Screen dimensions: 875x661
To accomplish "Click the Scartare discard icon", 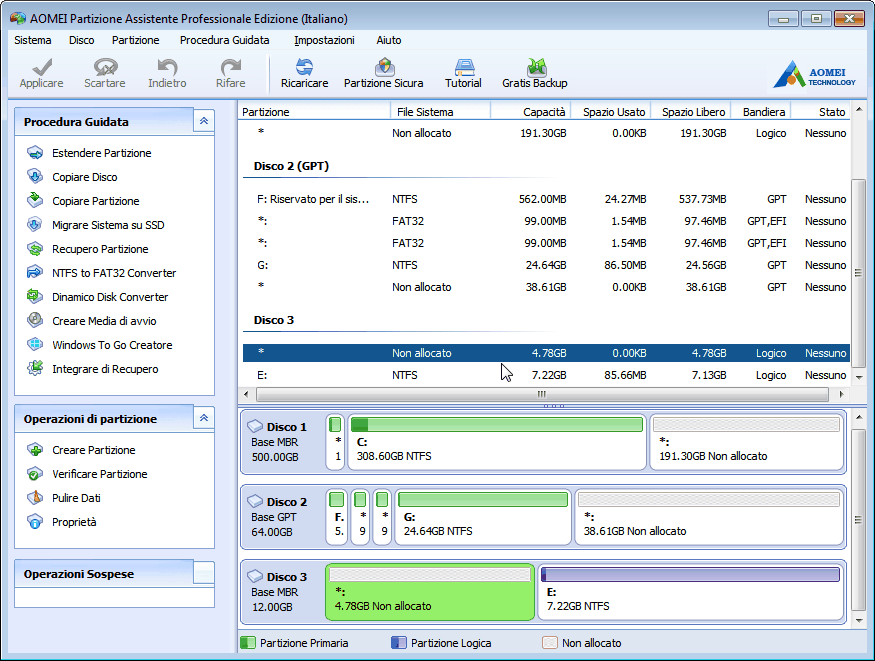I will tap(104, 73).
